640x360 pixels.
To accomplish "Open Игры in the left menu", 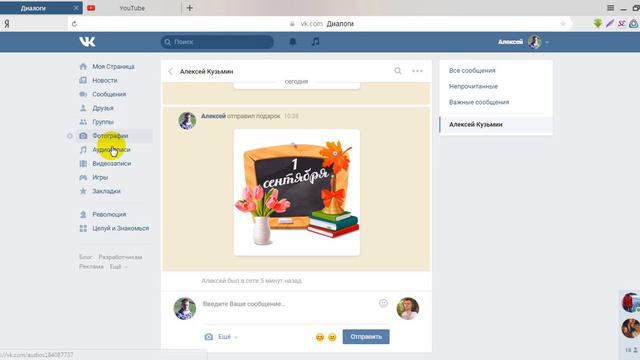I will (x=100, y=178).
